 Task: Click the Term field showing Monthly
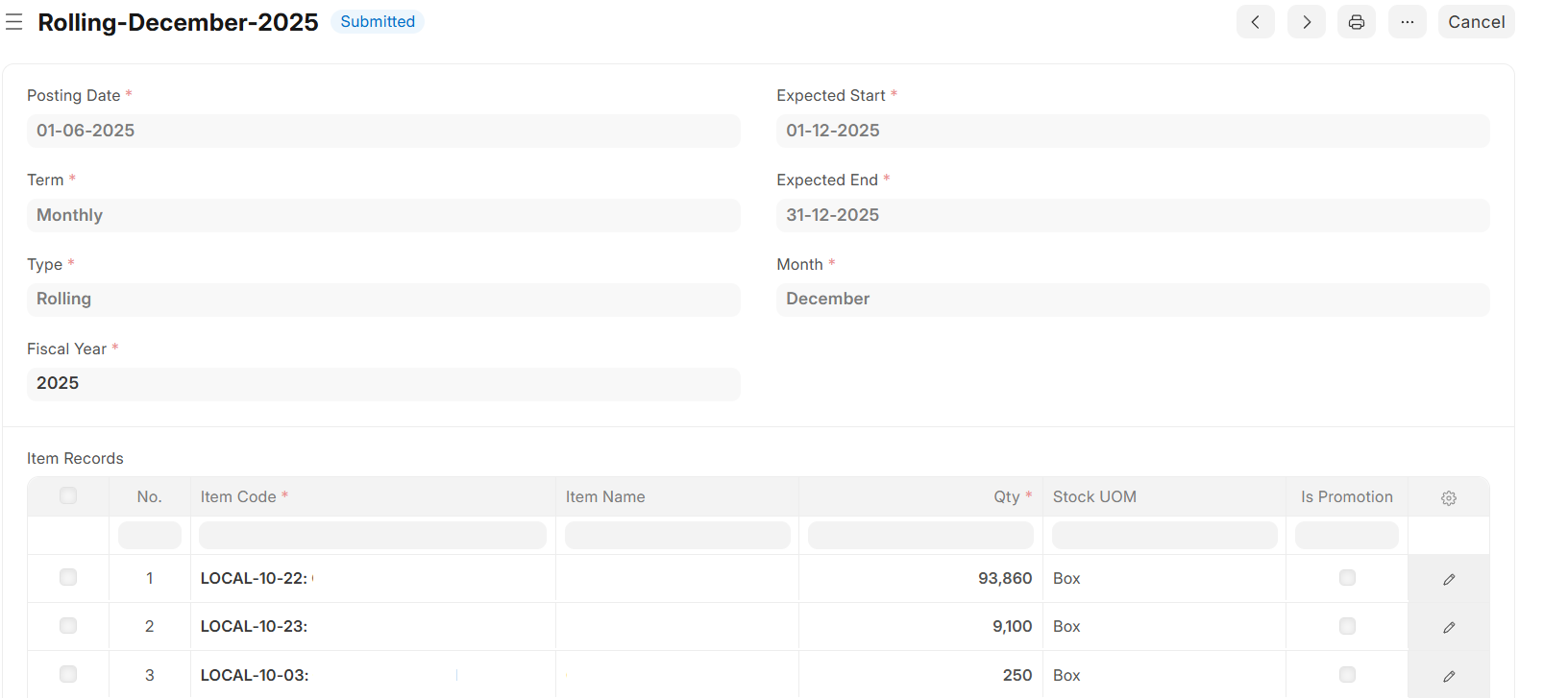tap(383, 215)
